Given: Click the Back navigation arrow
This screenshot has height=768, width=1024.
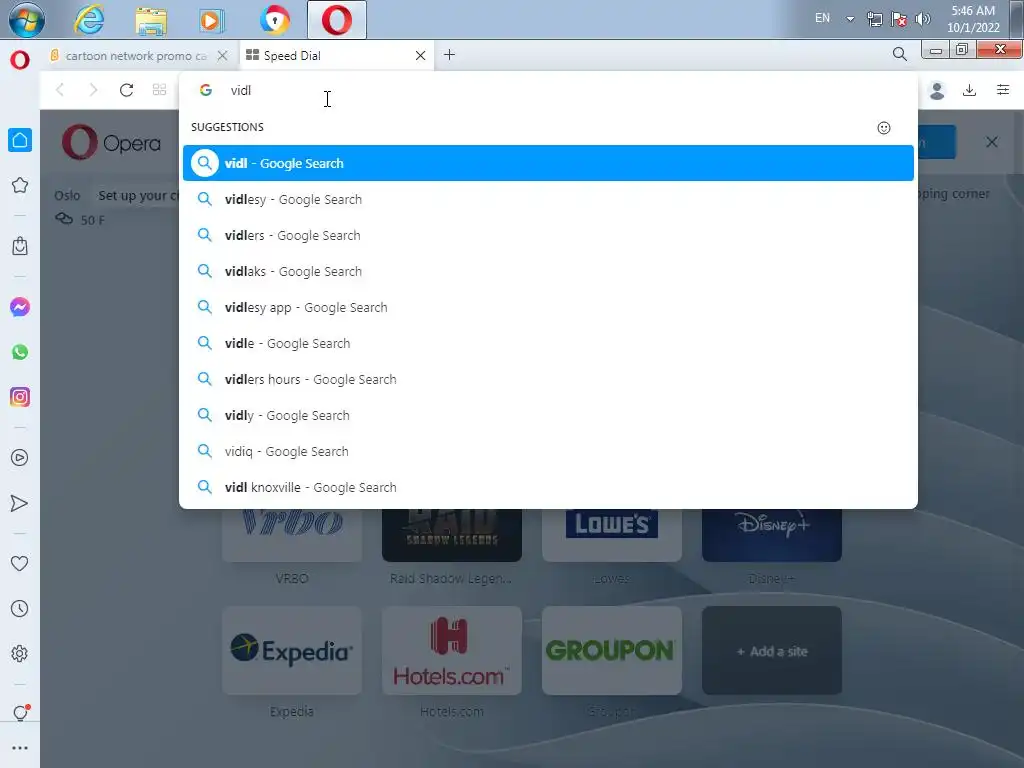Looking at the screenshot, I should click(x=60, y=90).
